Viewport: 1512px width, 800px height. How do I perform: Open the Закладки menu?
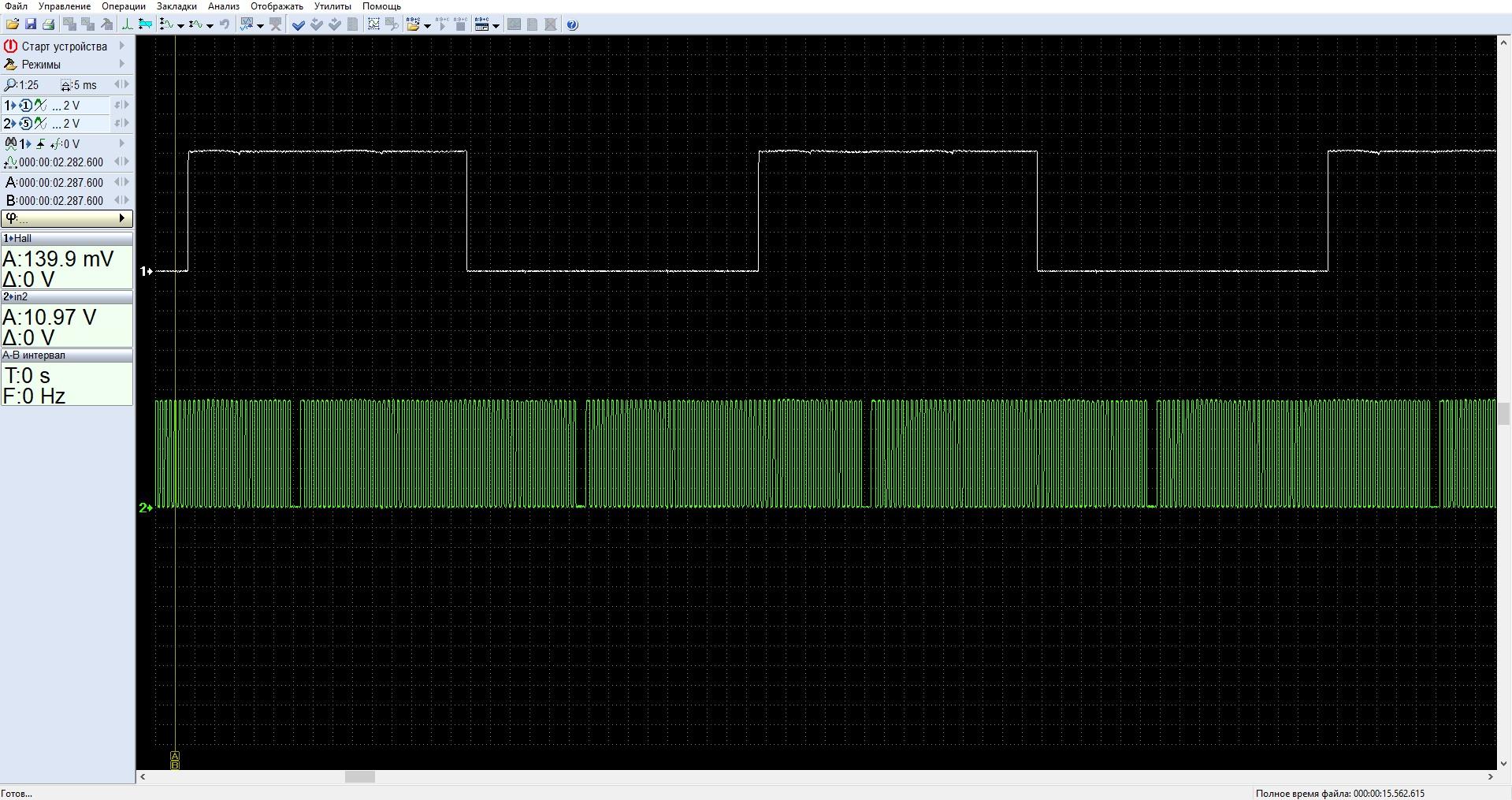pos(176,6)
